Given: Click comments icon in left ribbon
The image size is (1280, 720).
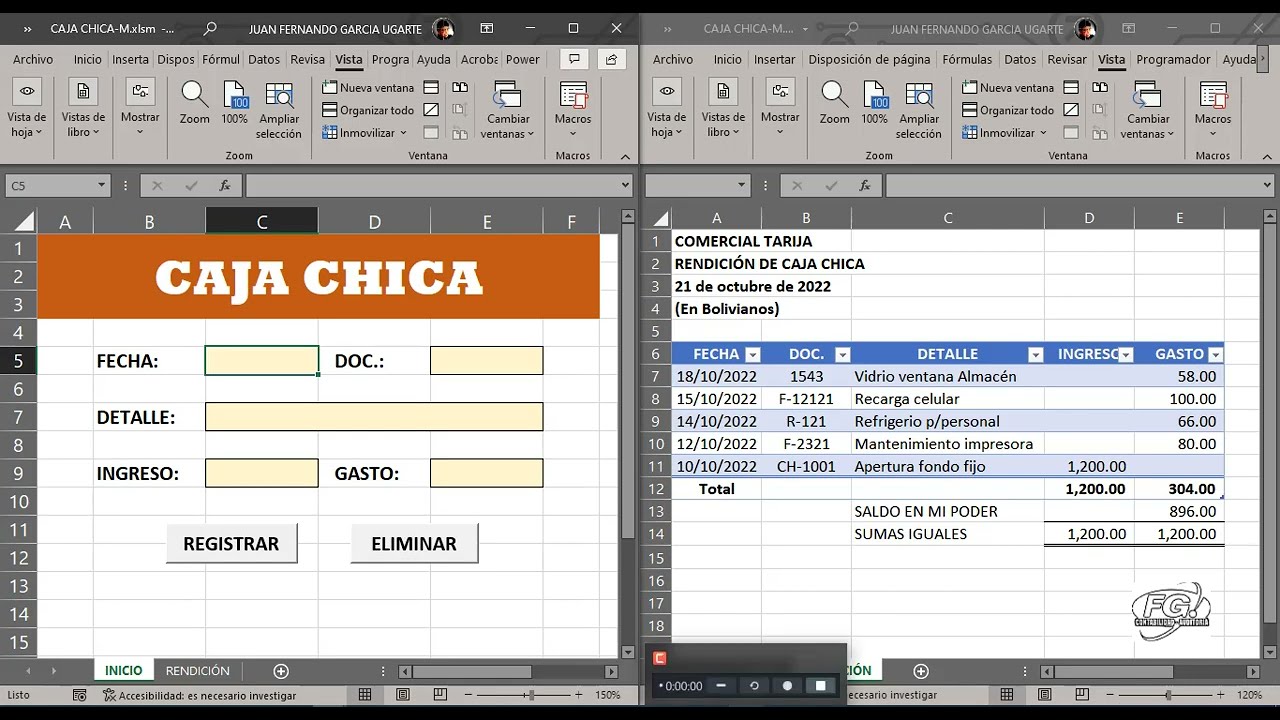Looking at the screenshot, I should tap(574, 59).
